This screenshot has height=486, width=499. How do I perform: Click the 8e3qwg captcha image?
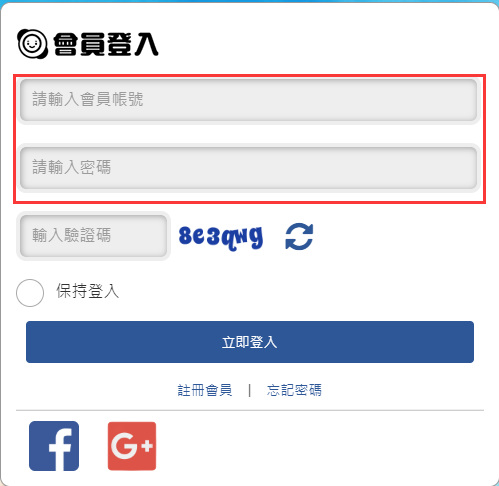221,237
